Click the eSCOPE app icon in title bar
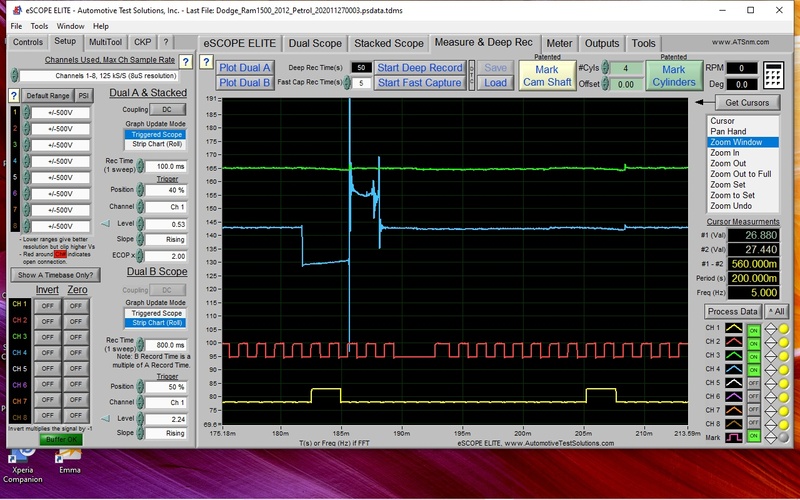Image resolution: width=800 pixels, height=500 pixels. click(17, 10)
